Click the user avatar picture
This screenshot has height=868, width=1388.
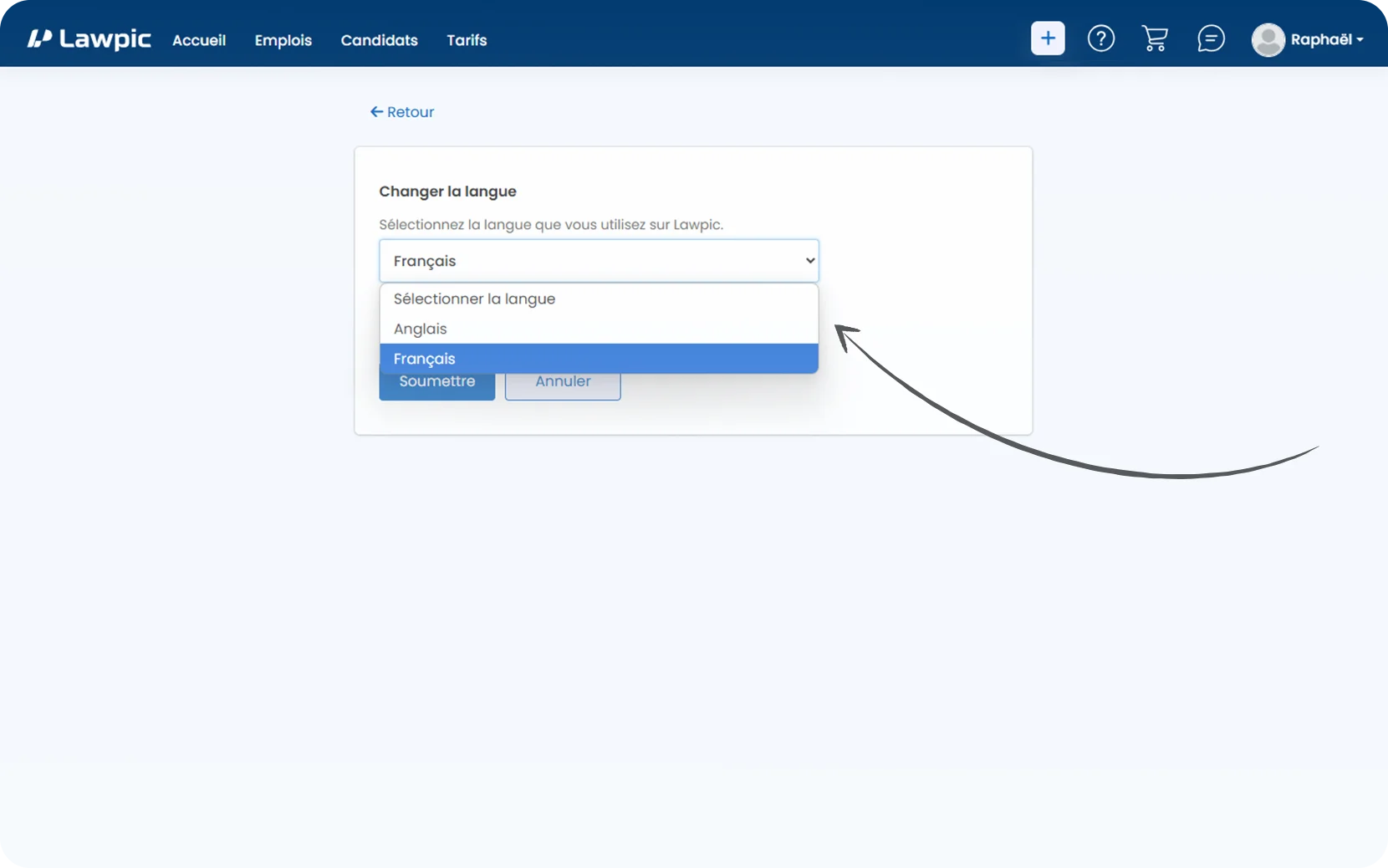pyautogui.click(x=1267, y=39)
